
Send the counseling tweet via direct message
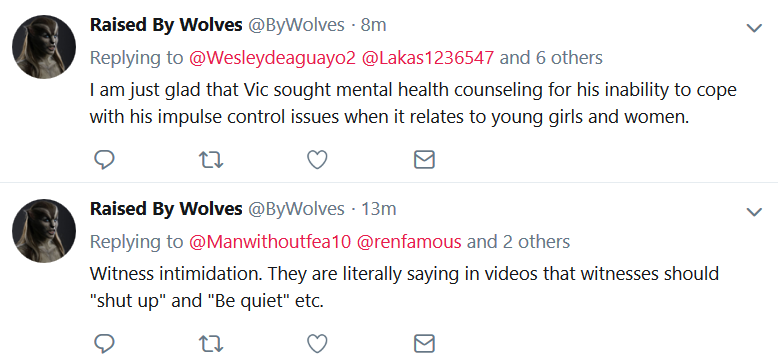[x=424, y=160]
